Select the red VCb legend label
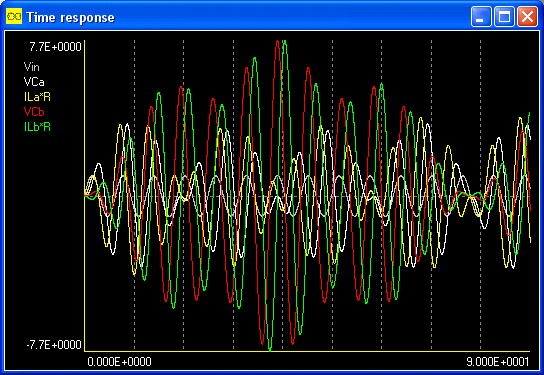 coord(34,112)
